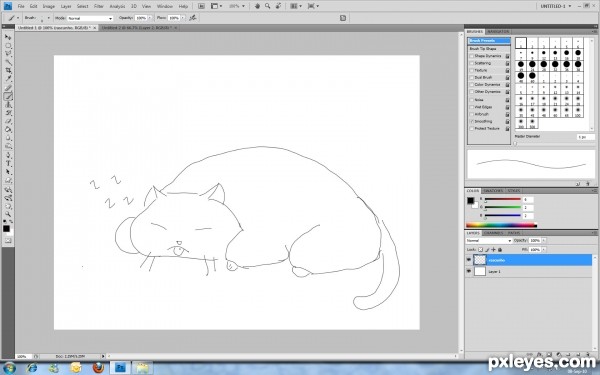Enable Shape Dynamics checkbox
The image size is (600, 375).
(471, 56)
